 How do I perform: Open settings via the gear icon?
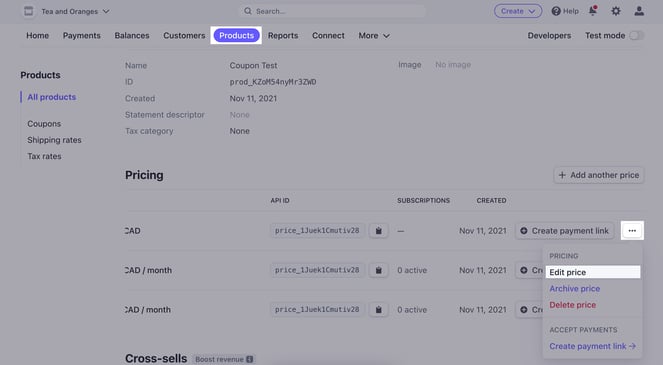pos(616,11)
